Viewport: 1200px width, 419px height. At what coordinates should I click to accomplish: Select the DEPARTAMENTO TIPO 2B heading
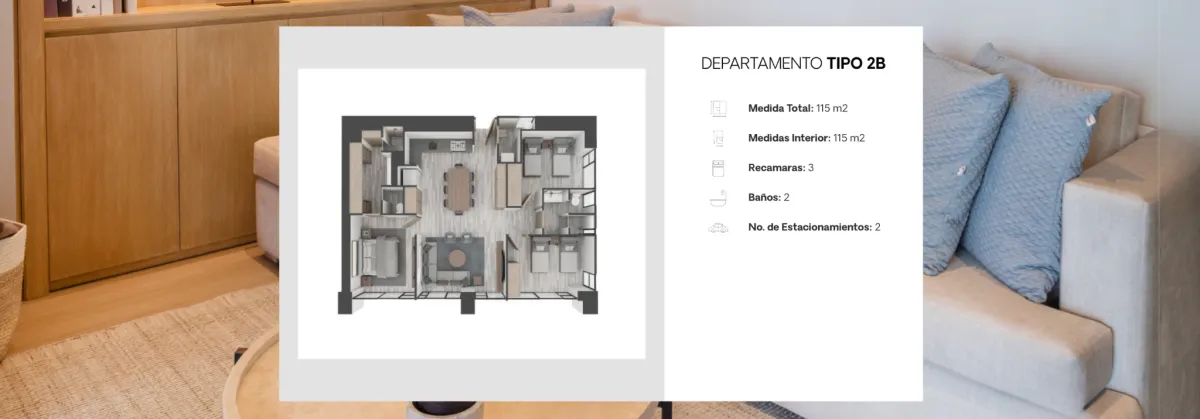pos(793,63)
